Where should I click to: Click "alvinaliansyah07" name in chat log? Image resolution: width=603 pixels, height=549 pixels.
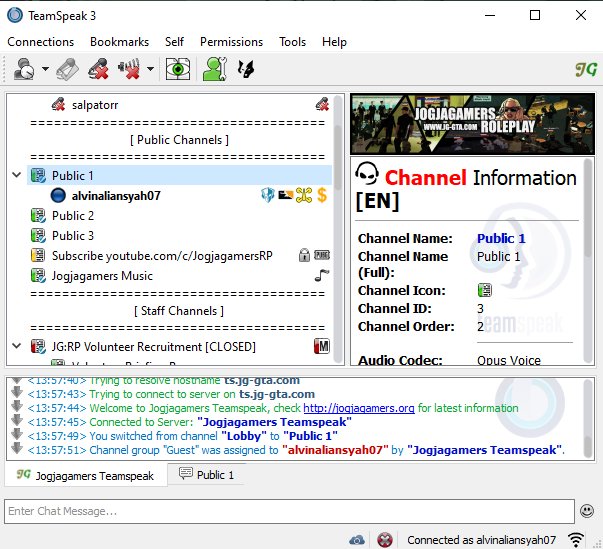335,450
